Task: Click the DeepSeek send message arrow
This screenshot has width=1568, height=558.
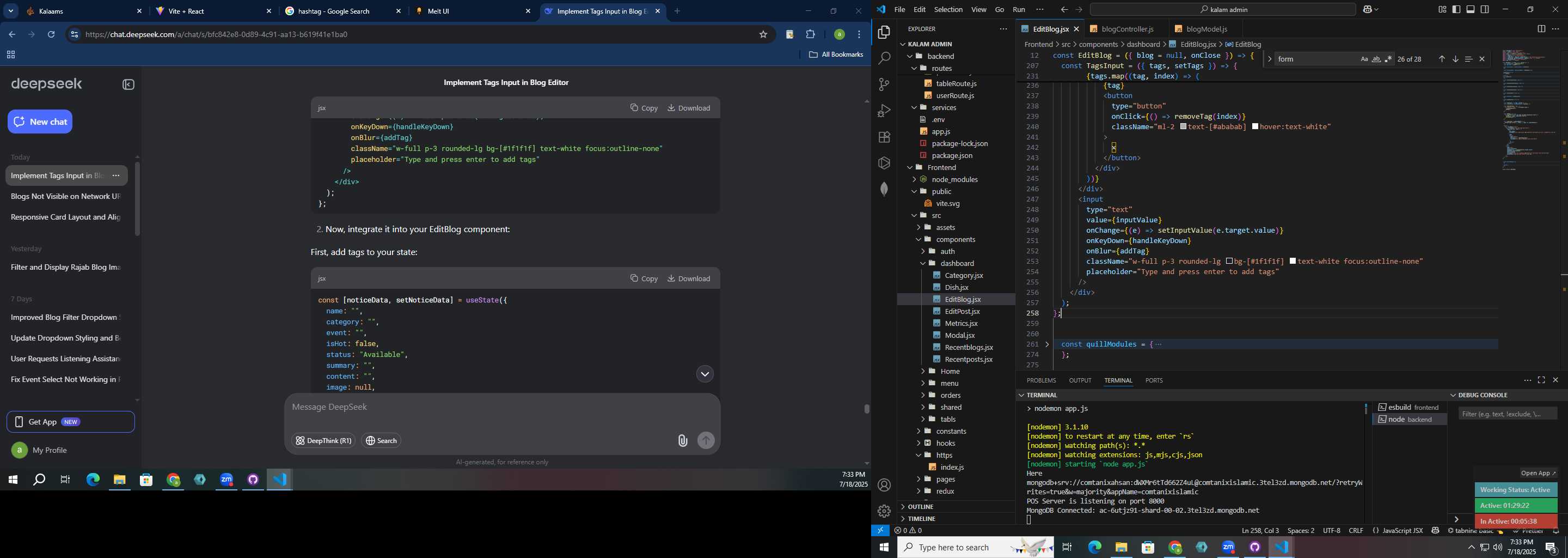Action: point(706,440)
